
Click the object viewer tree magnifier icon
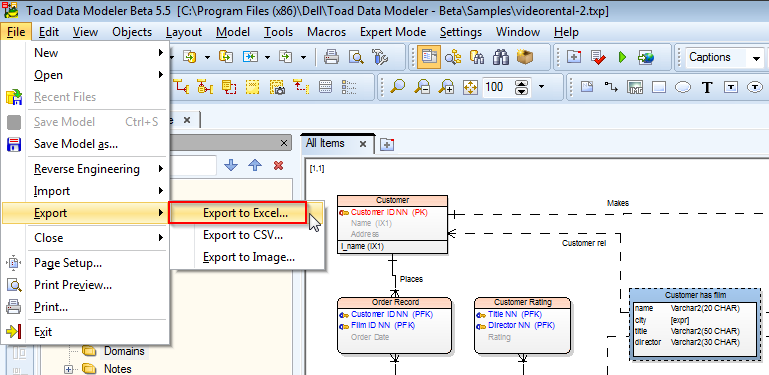pyautogui.click(x=454, y=57)
